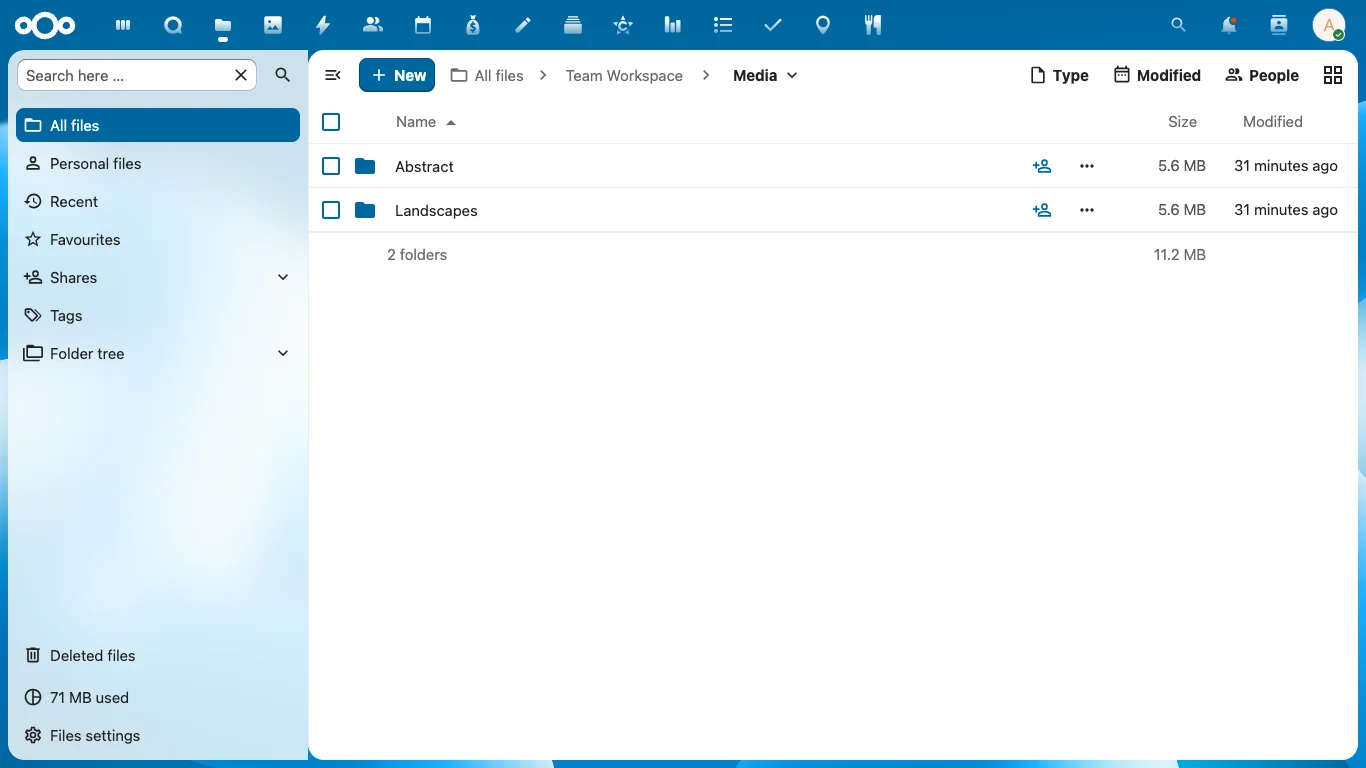Open the Deck app icon
1366x768 pixels.
point(573,25)
